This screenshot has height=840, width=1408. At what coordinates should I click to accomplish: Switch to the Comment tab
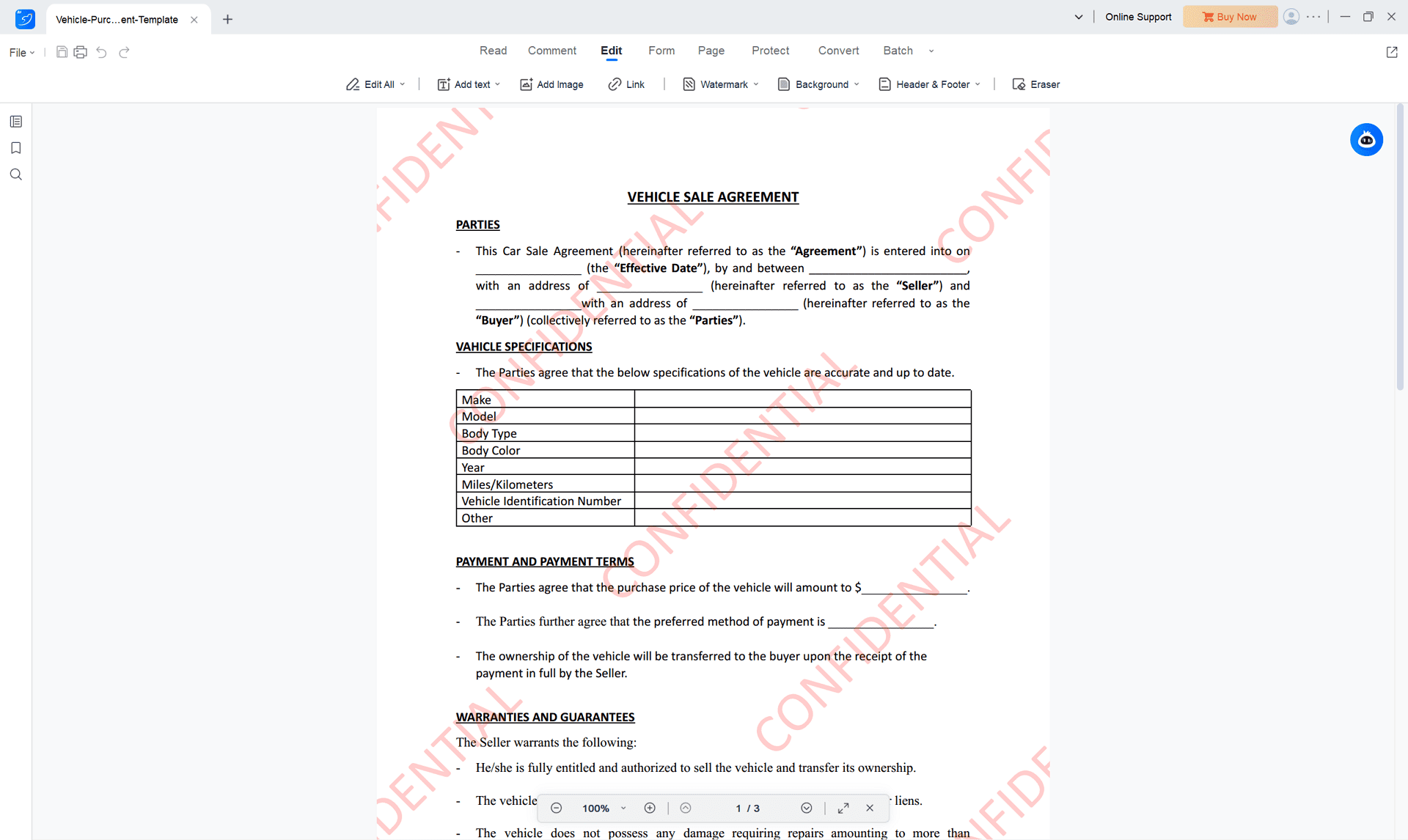(x=552, y=51)
